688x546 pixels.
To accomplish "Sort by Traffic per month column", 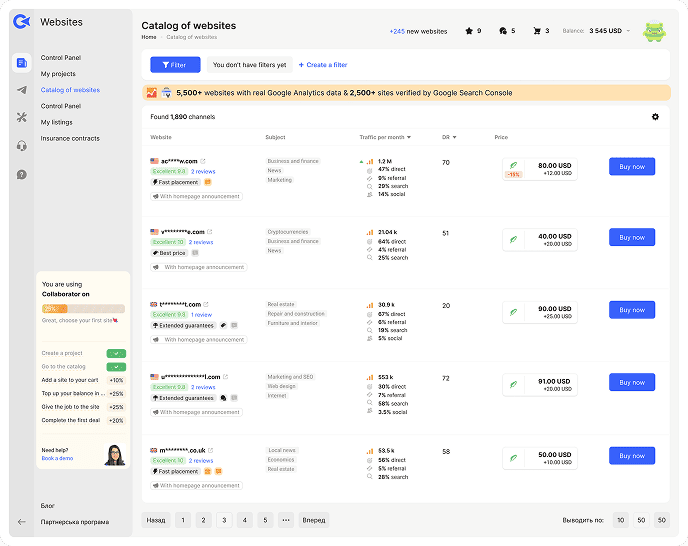I will click(x=385, y=137).
